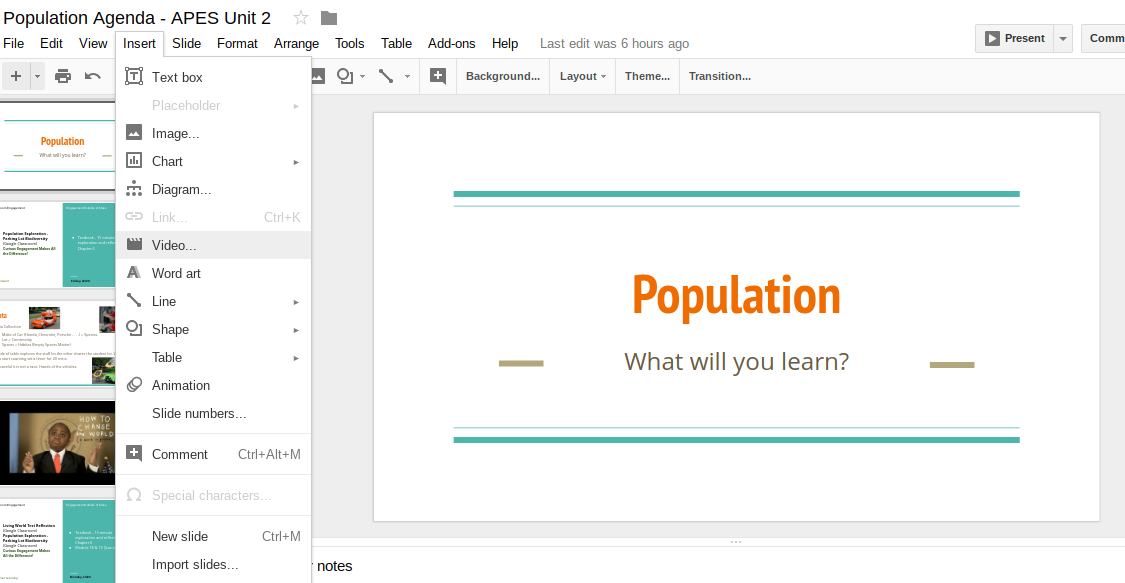Click the Print icon in the toolbar

click(62, 76)
